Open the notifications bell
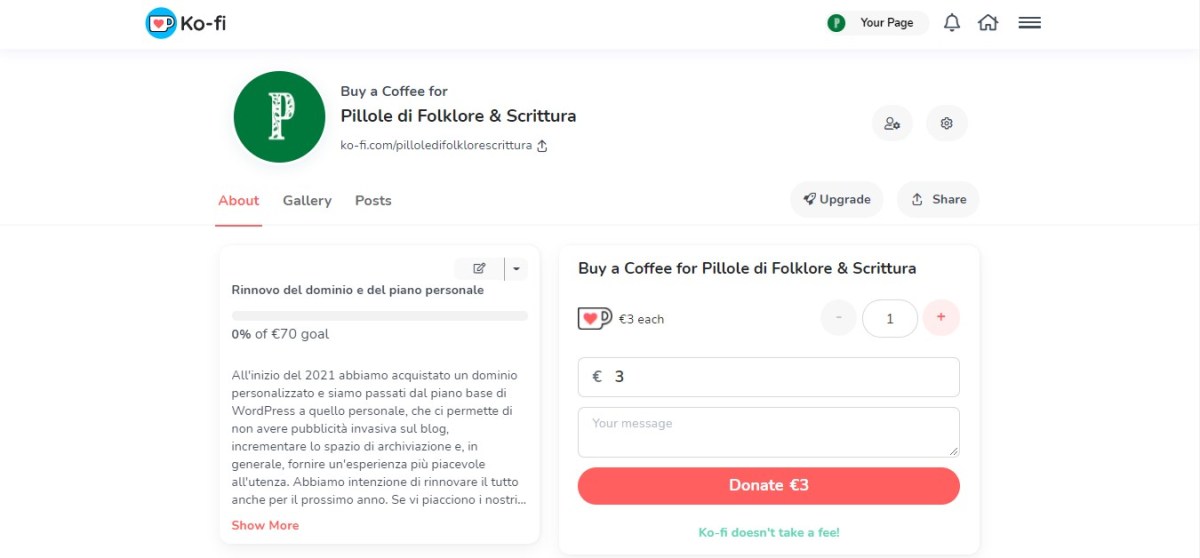 [952, 23]
